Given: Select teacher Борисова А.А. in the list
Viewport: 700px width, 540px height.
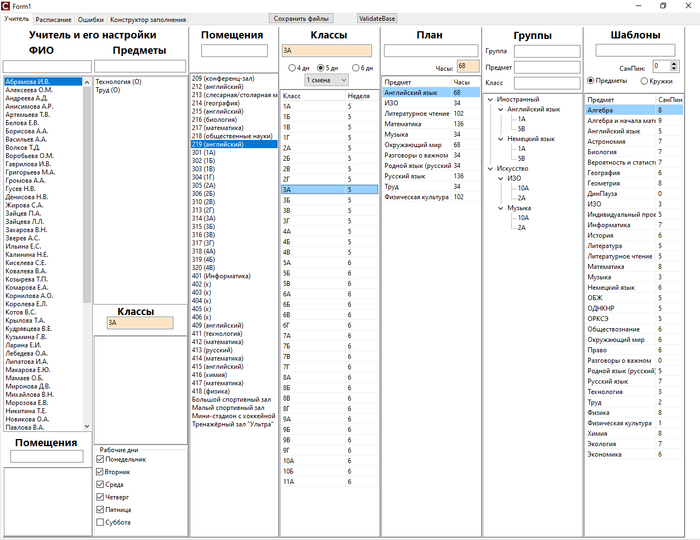Looking at the screenshot, I should [x=27, y=131].
